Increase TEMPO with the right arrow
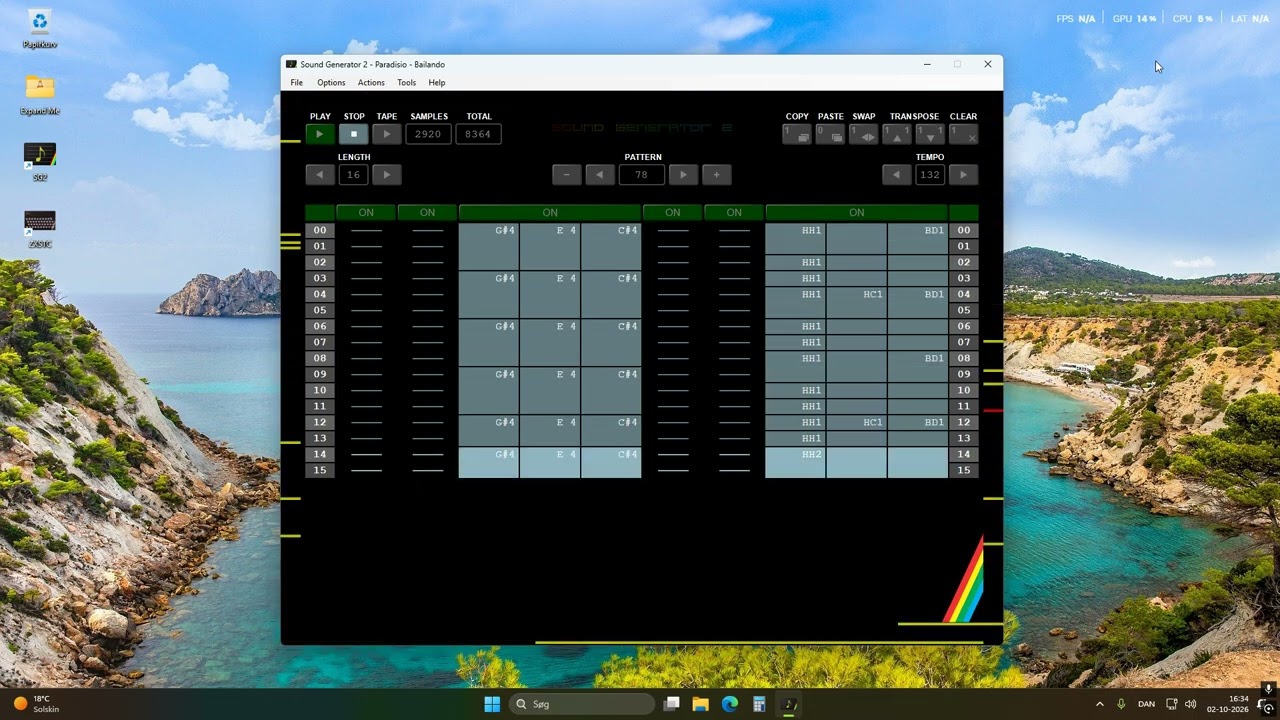 coord(963,175)
